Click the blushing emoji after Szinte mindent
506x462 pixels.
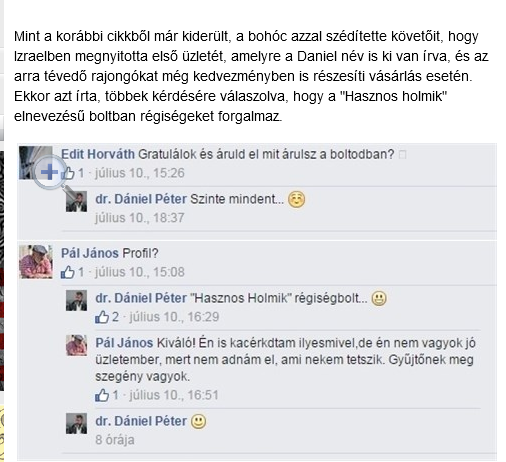[296, 200]
